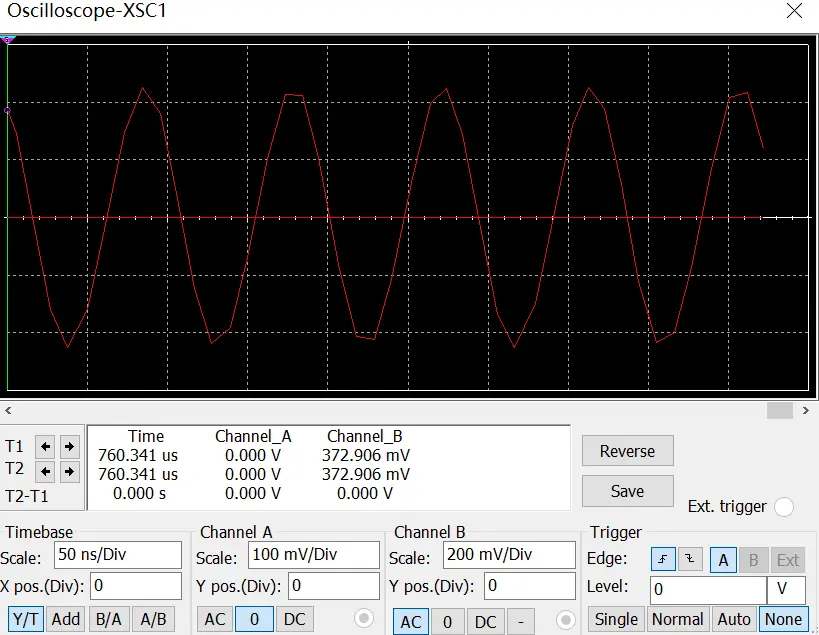Choose None trigger mode
This screenshot has height=635, width=819.
coord(783,620)
